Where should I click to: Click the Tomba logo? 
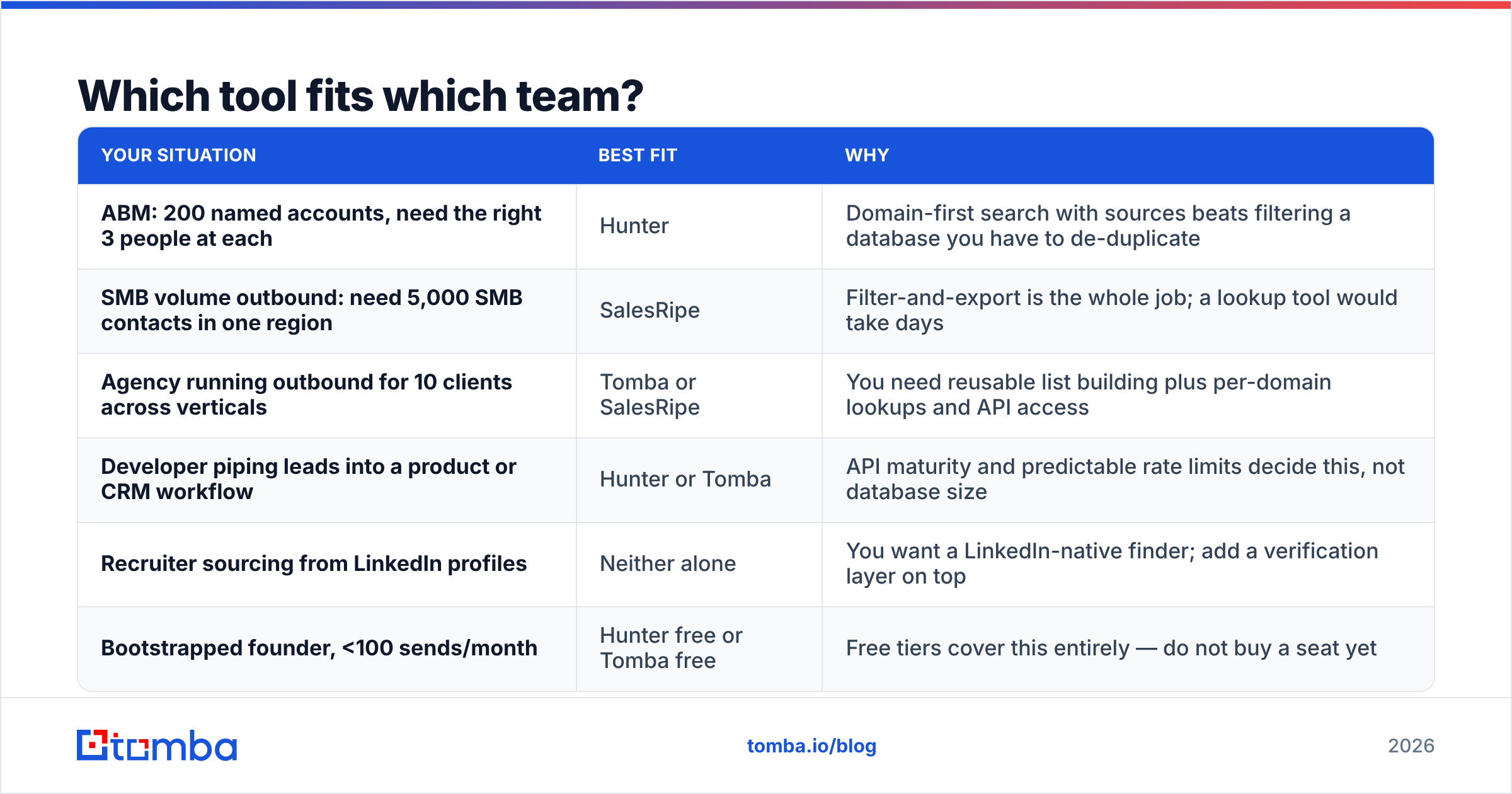pos(157,745)
